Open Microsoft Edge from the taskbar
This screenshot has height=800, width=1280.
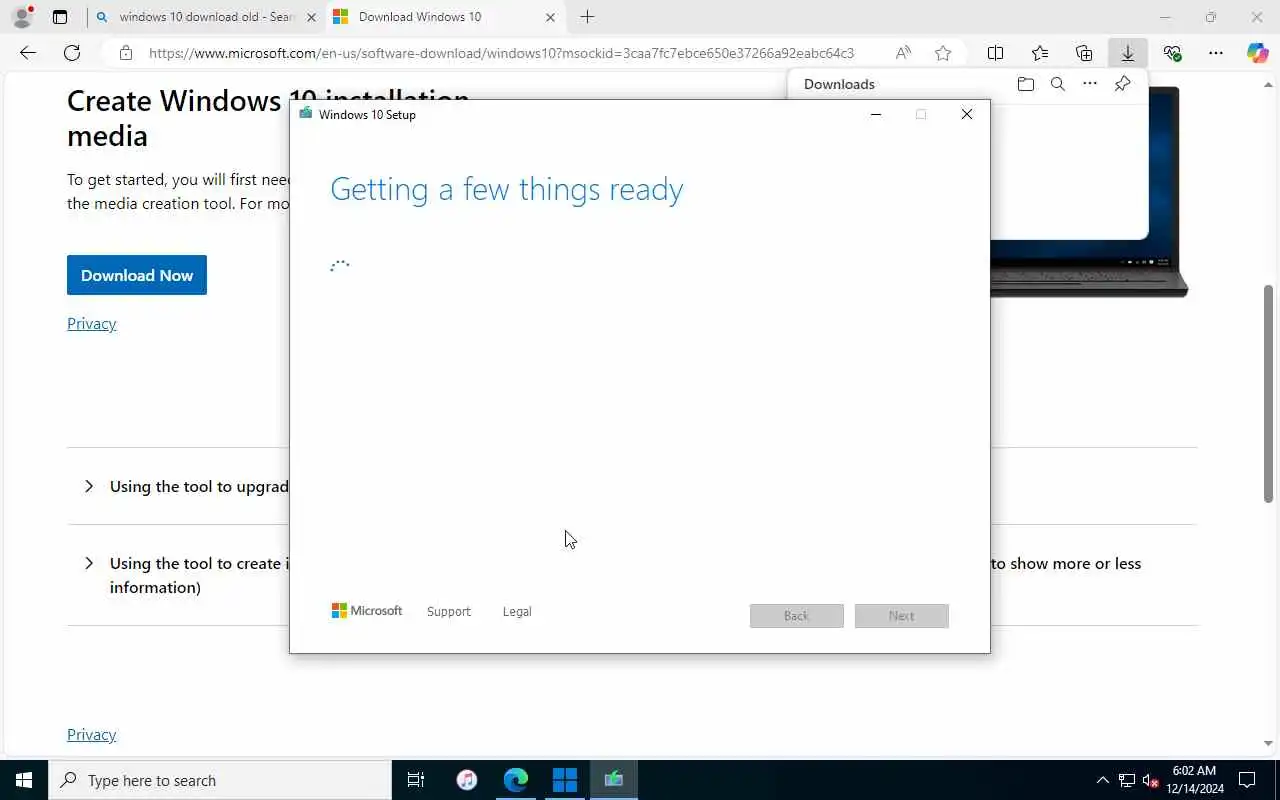[516, 780]
